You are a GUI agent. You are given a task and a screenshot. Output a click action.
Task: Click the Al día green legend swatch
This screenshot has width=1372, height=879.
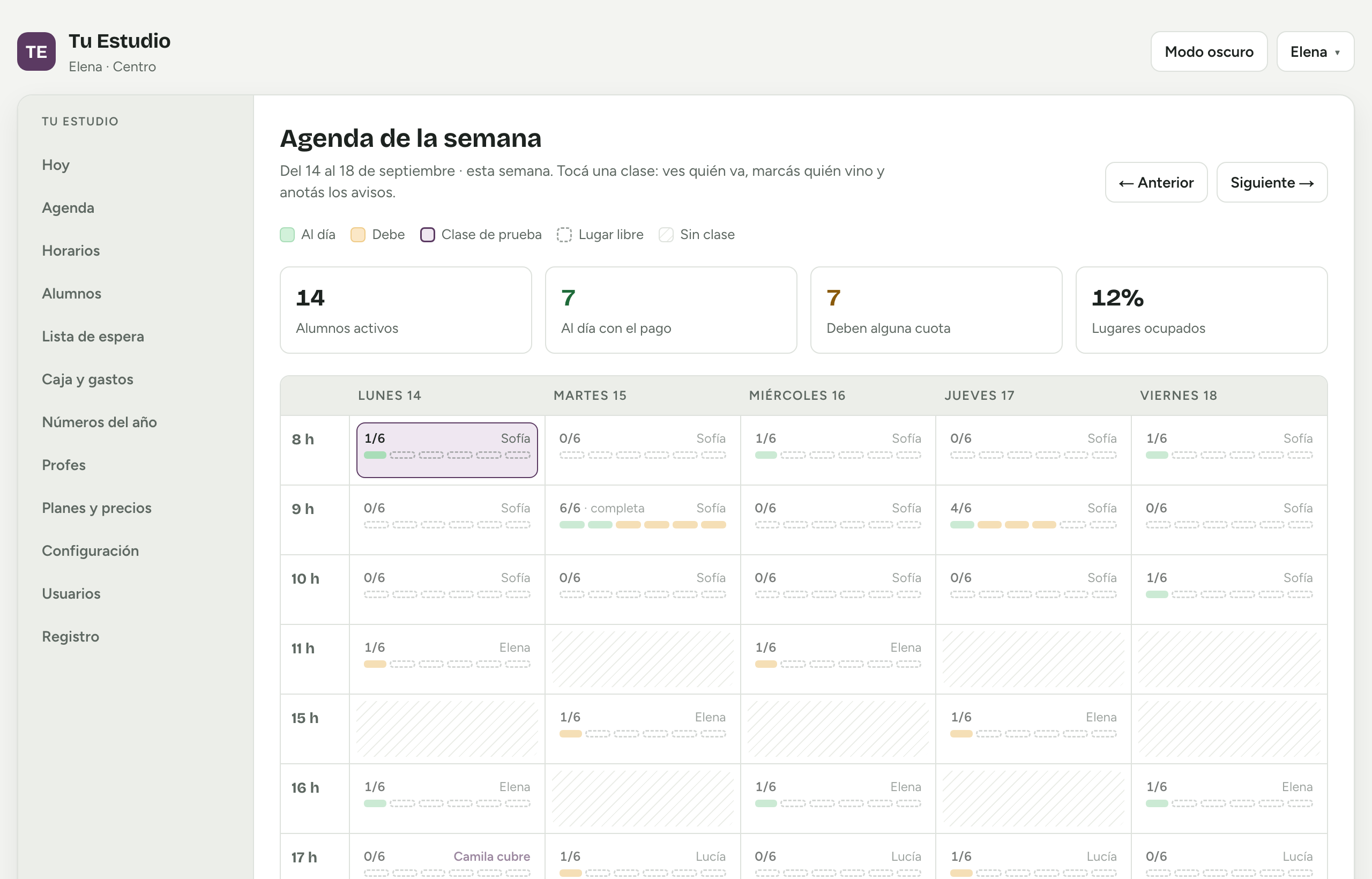(x=287, y=235)
